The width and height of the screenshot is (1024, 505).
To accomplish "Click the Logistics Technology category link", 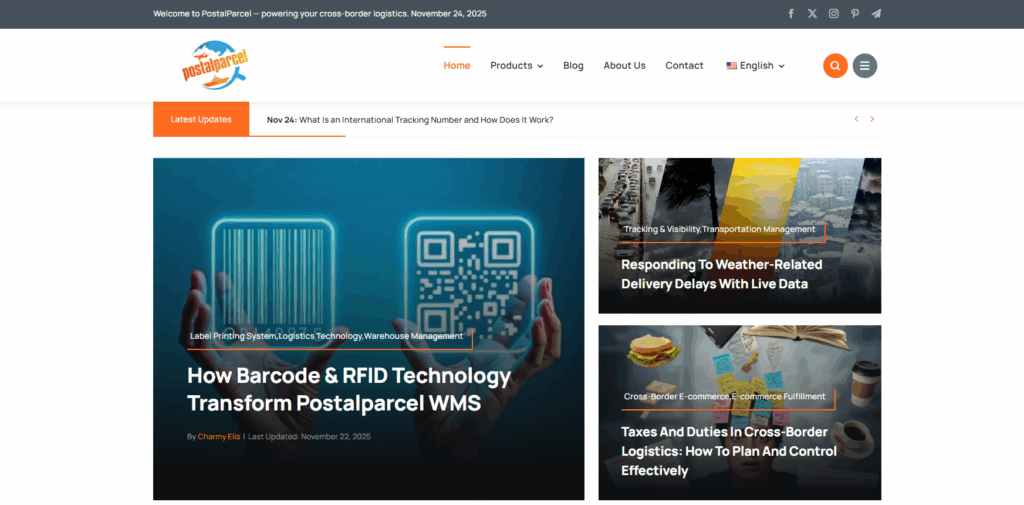I will click(x=320, y=336).
